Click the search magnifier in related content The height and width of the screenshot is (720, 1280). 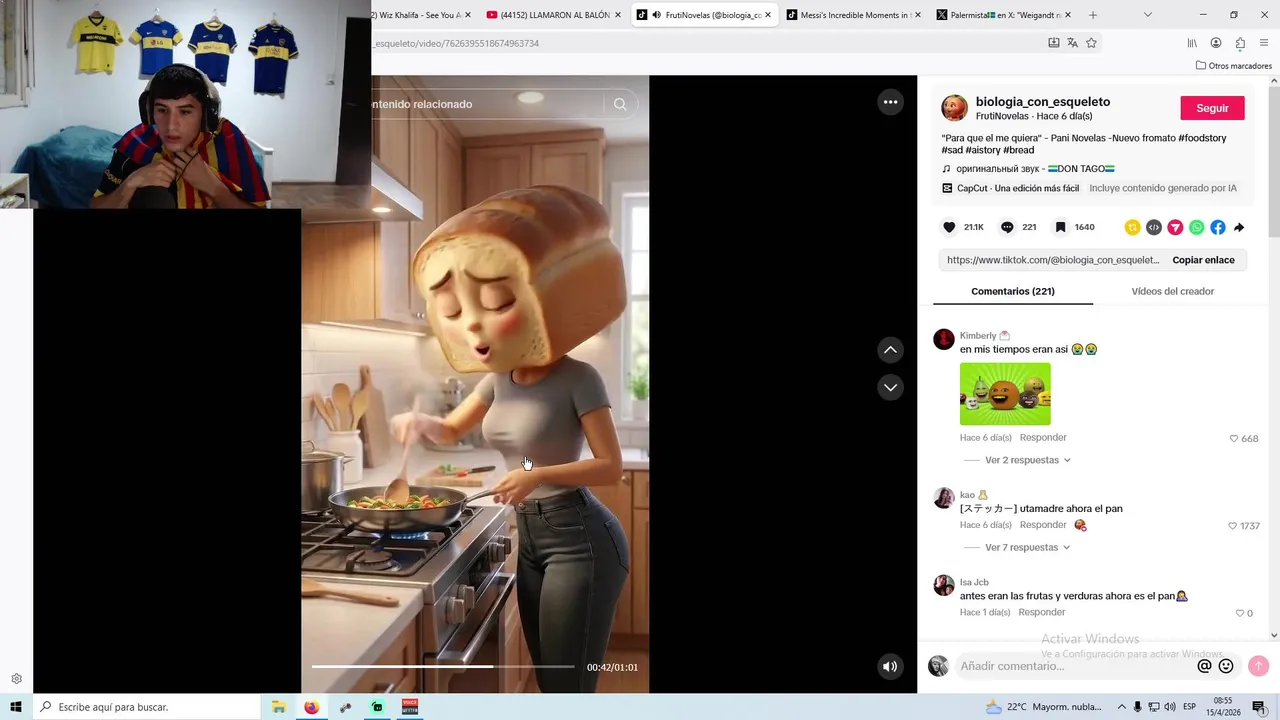pos(620,104)
